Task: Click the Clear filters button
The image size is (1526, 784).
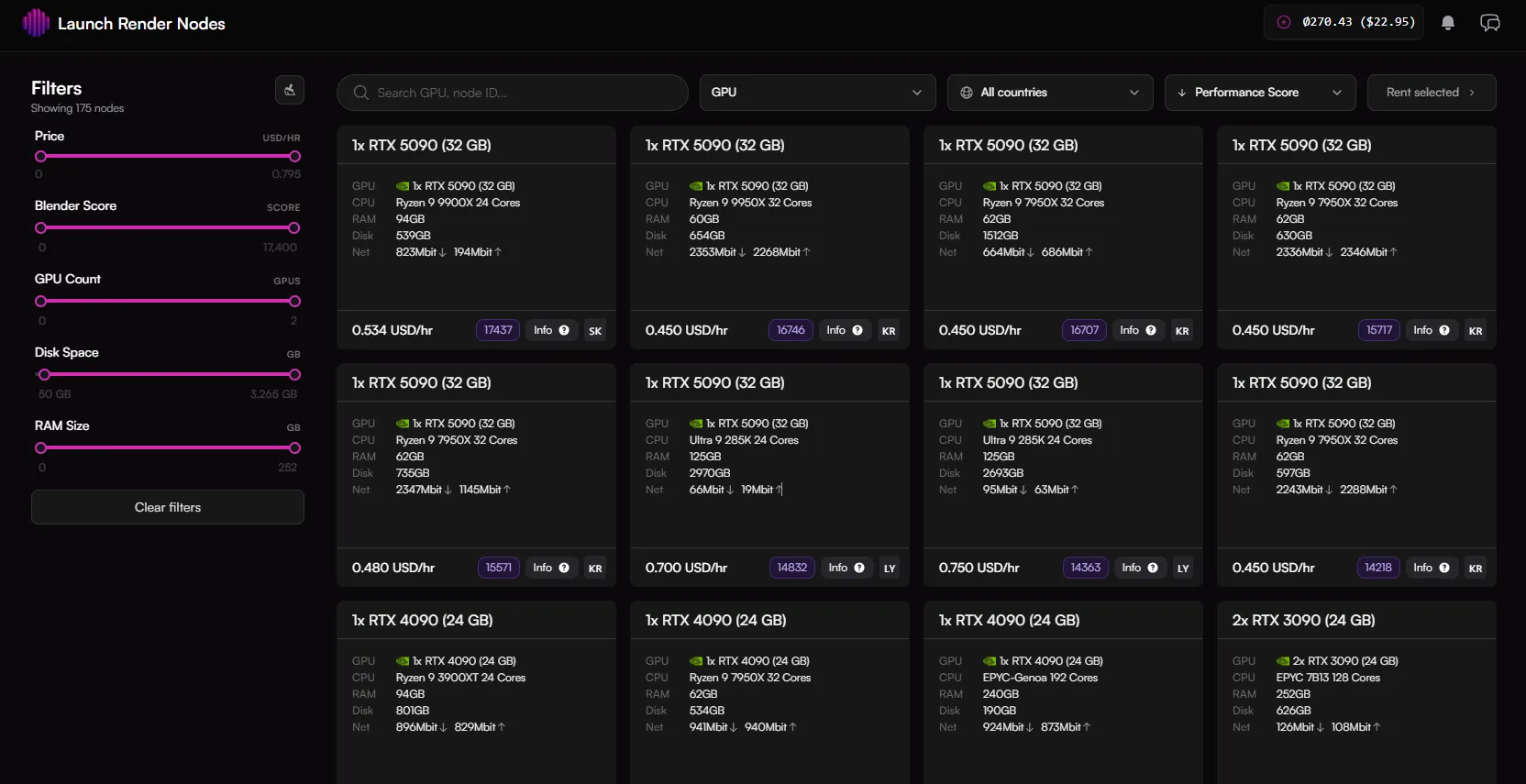Action: click(x=168, y=507)
